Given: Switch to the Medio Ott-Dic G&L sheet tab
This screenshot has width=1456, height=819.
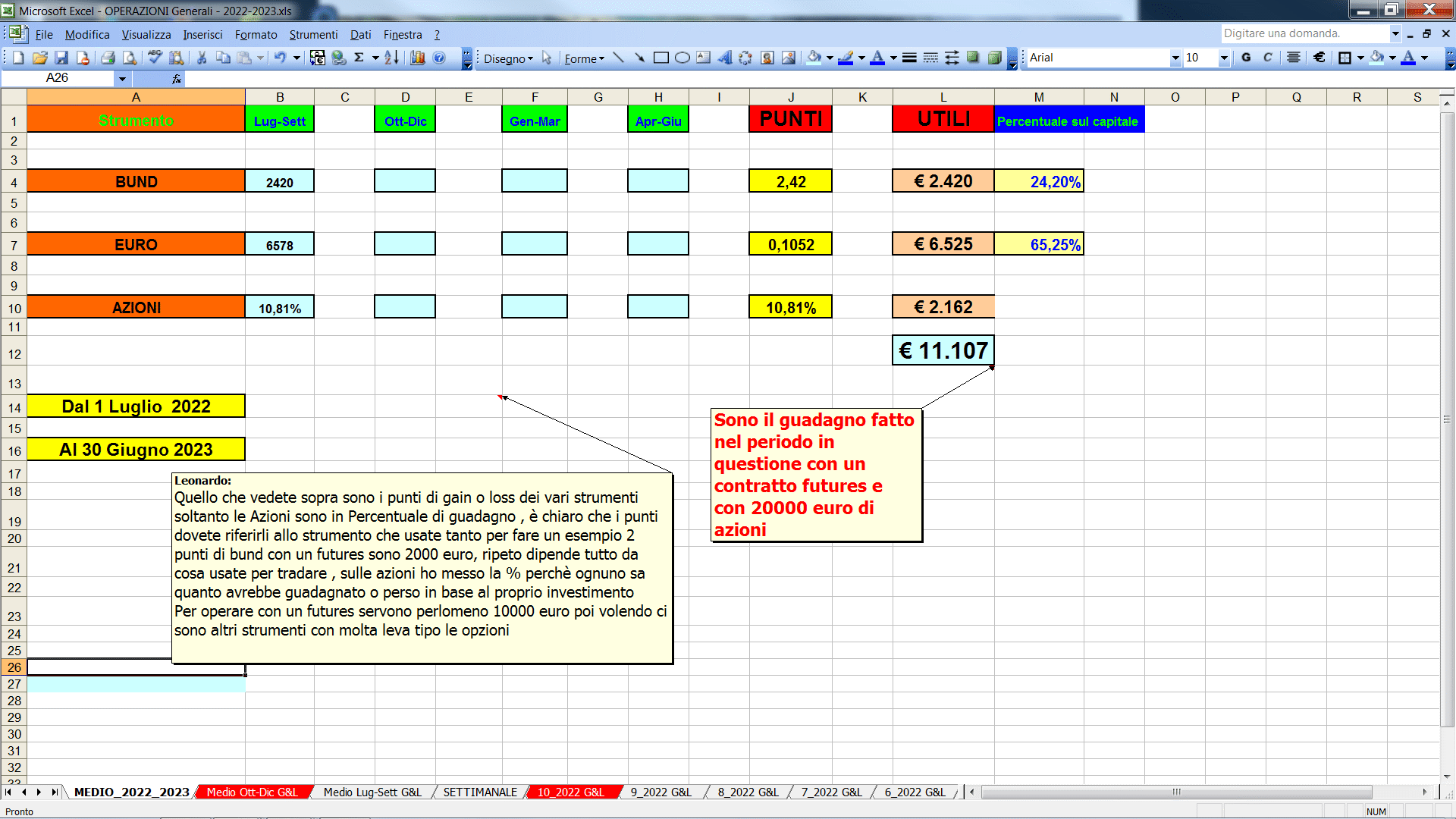Looking at the screenshot, I should 253,792.
